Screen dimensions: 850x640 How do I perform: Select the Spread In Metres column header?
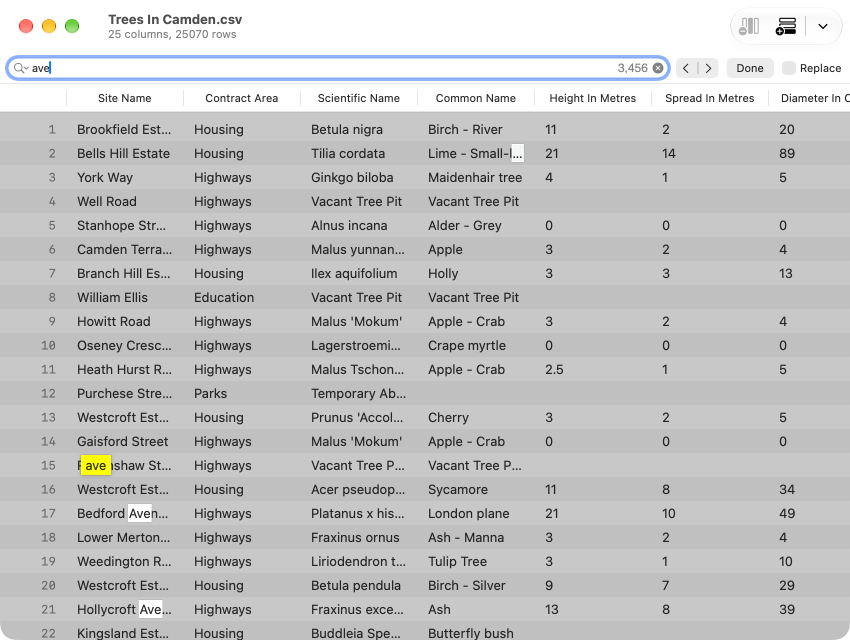[x=710, y=98]
